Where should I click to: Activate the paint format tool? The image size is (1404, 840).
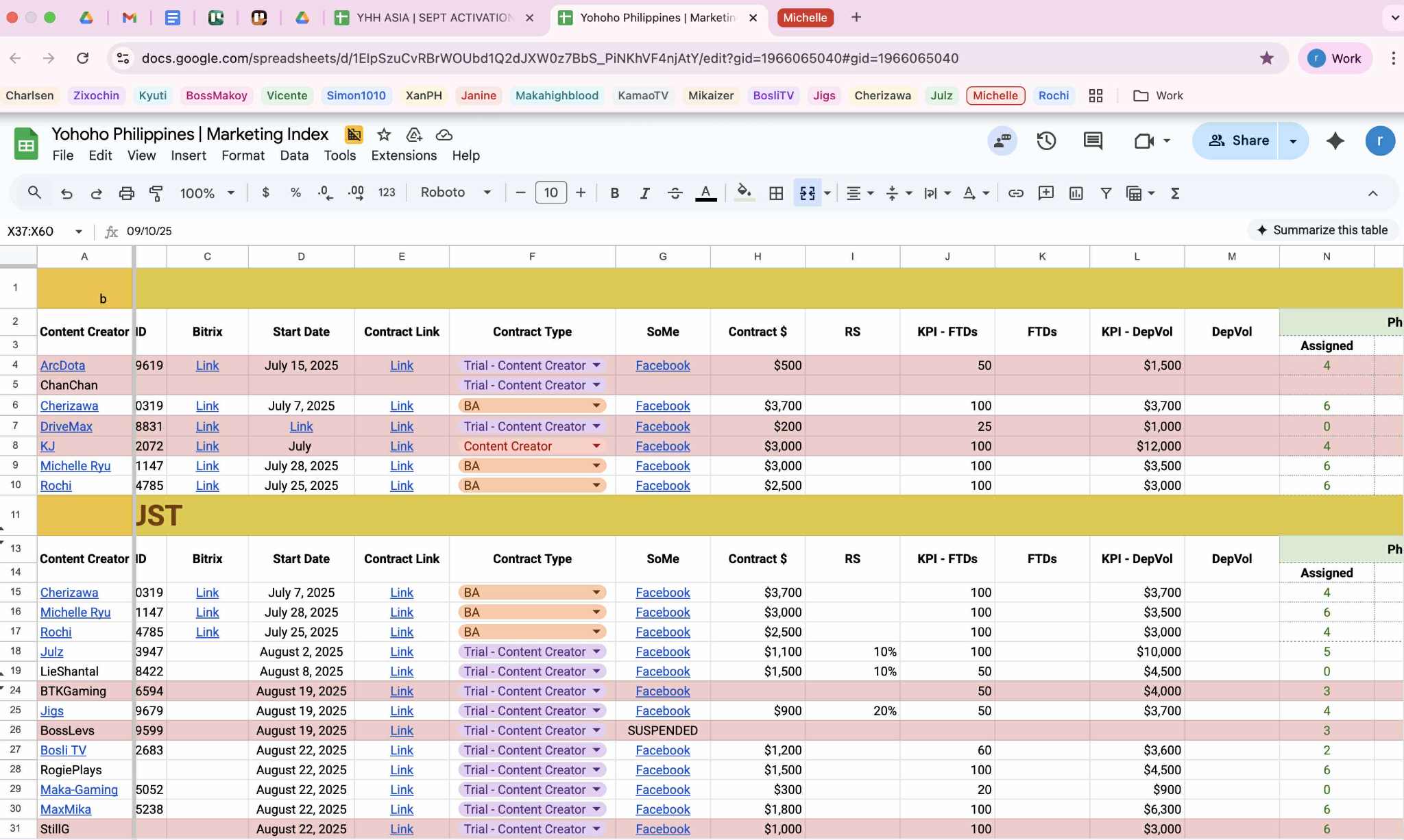tap(156, 193)
